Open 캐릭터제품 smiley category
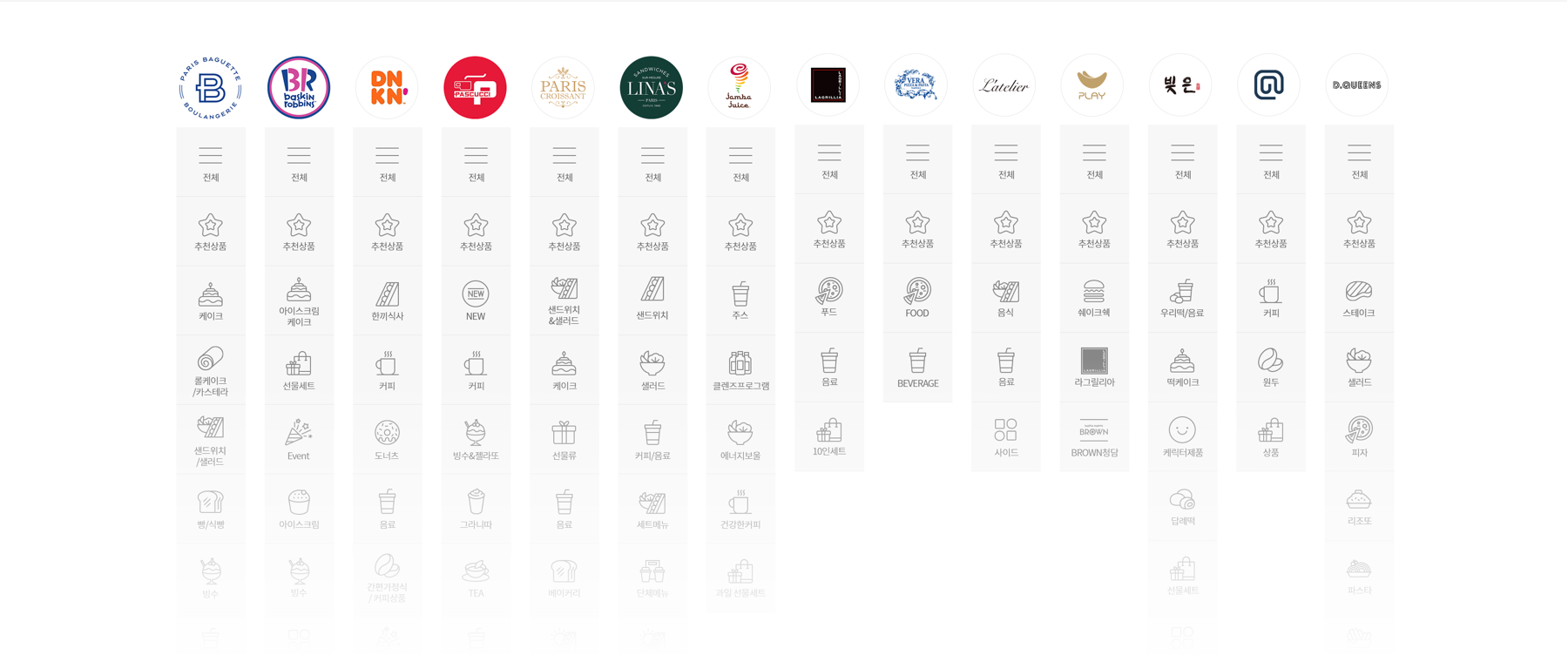Image resolution: width=1568 pixels, height=655 pixels. click(x=1182, y=437)
